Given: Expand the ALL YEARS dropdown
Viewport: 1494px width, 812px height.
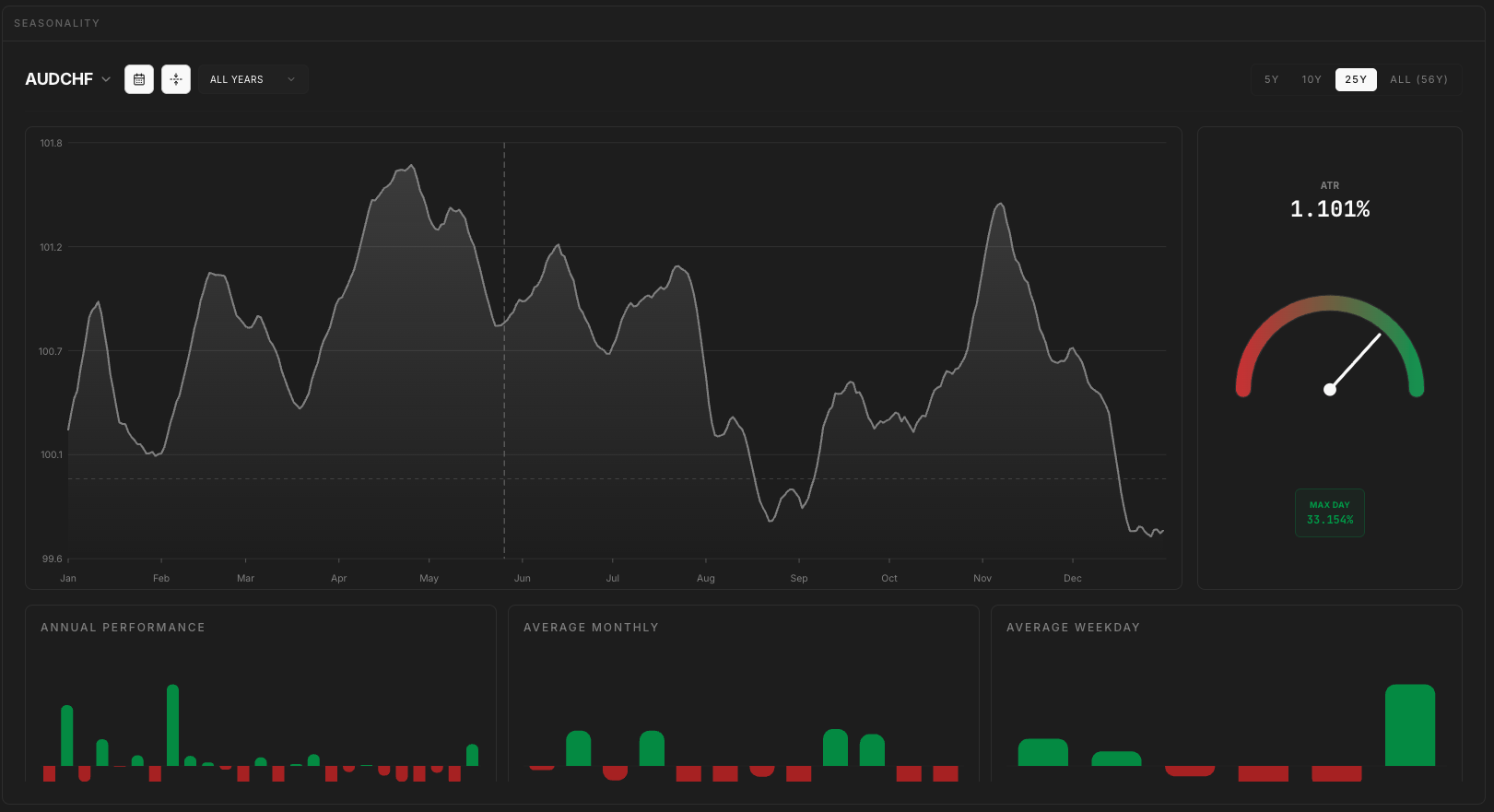Looking at the screenshot, I should coord(253,79).
